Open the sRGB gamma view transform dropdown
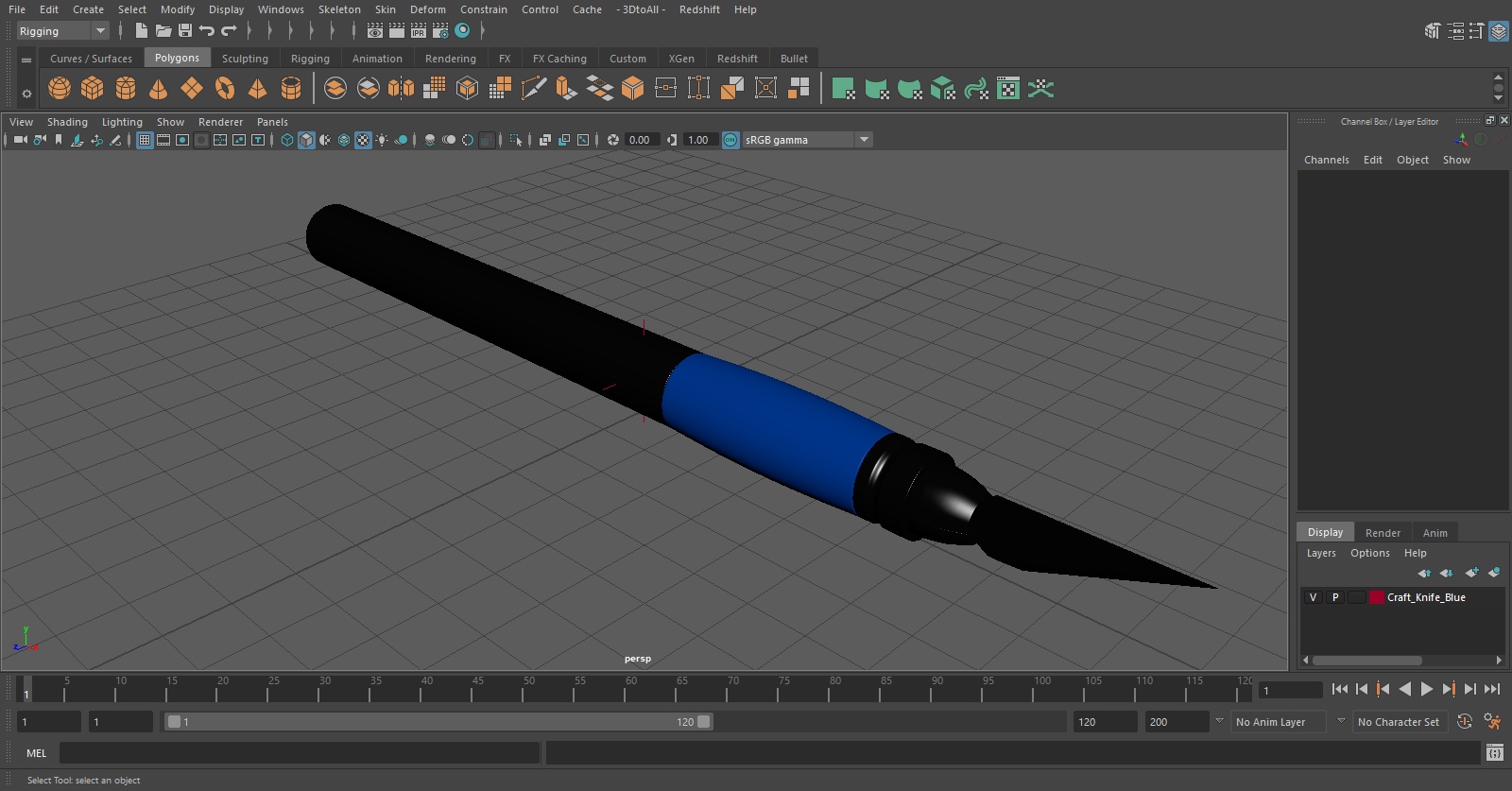The image size is (1512, 791). coord(807,140)
